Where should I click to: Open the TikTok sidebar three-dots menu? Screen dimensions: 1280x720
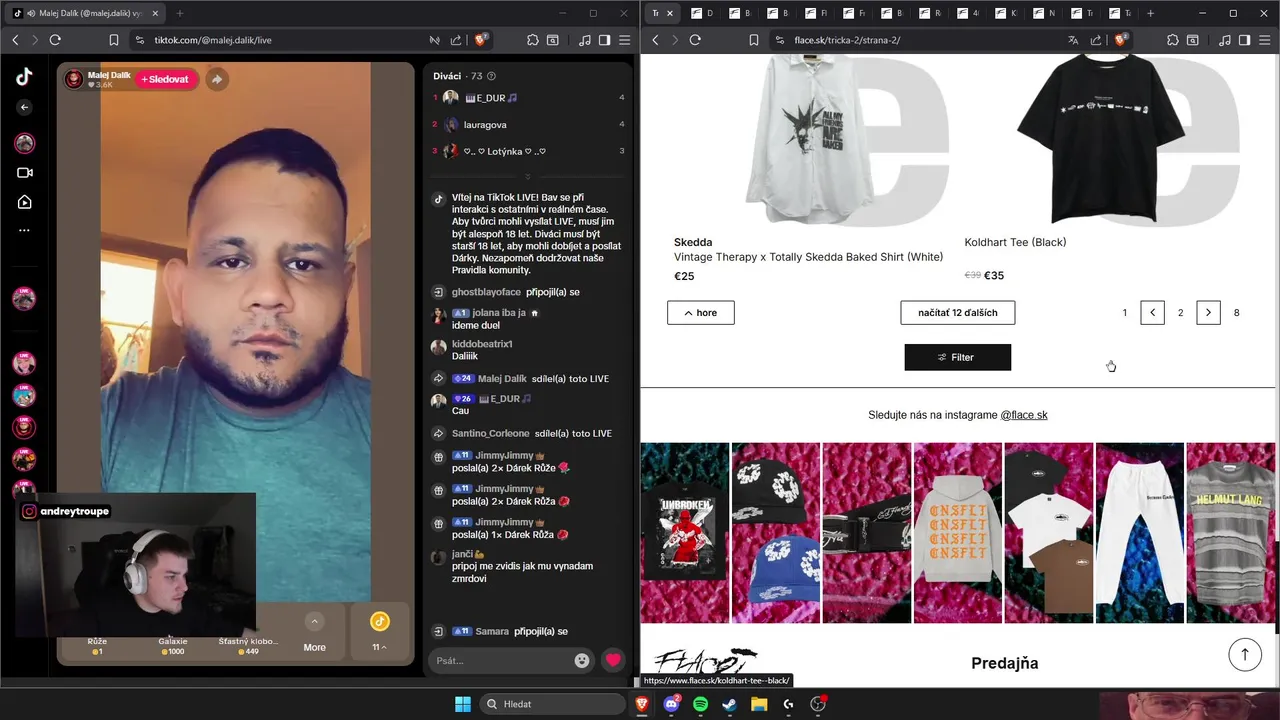24,230
